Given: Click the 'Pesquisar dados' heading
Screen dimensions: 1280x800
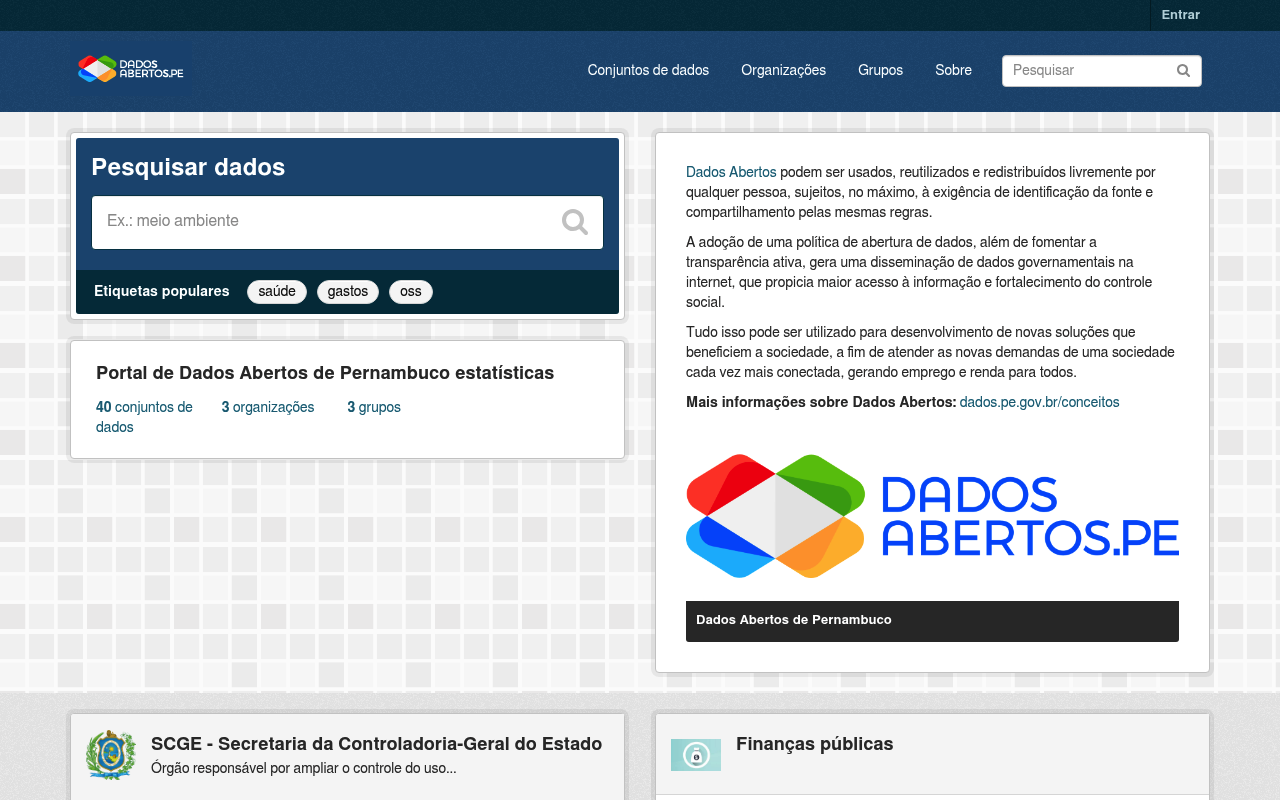Looking at the screenshot, I should (188, 167).
